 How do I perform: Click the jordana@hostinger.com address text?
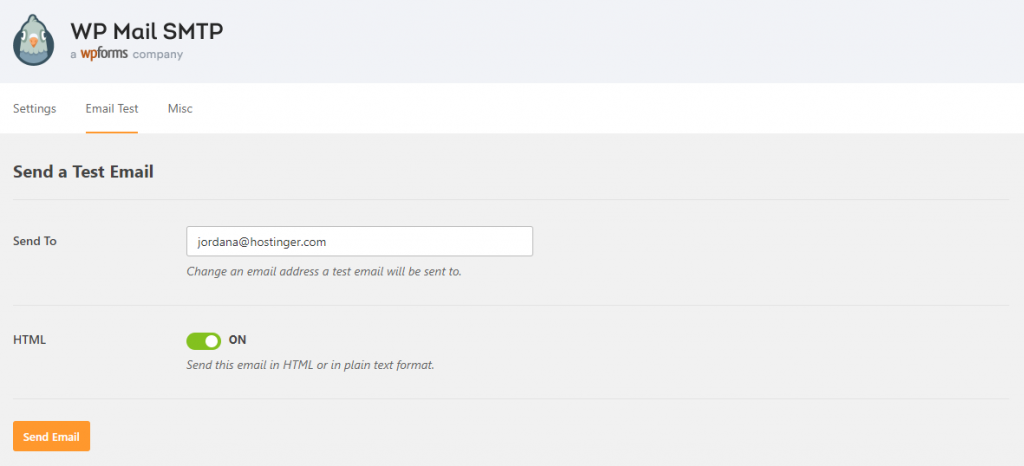click(262, 241)
